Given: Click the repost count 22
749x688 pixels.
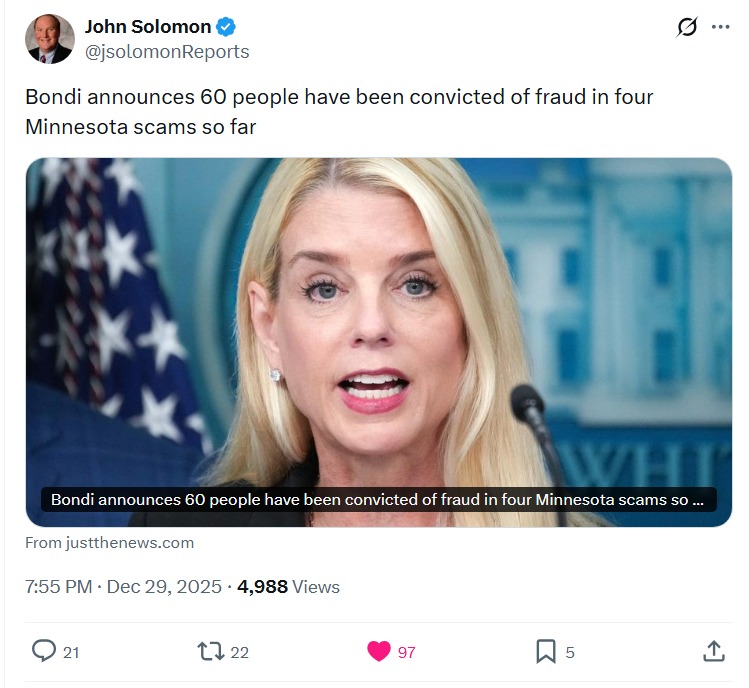Looking at the screenshot, I should point(239,653).
